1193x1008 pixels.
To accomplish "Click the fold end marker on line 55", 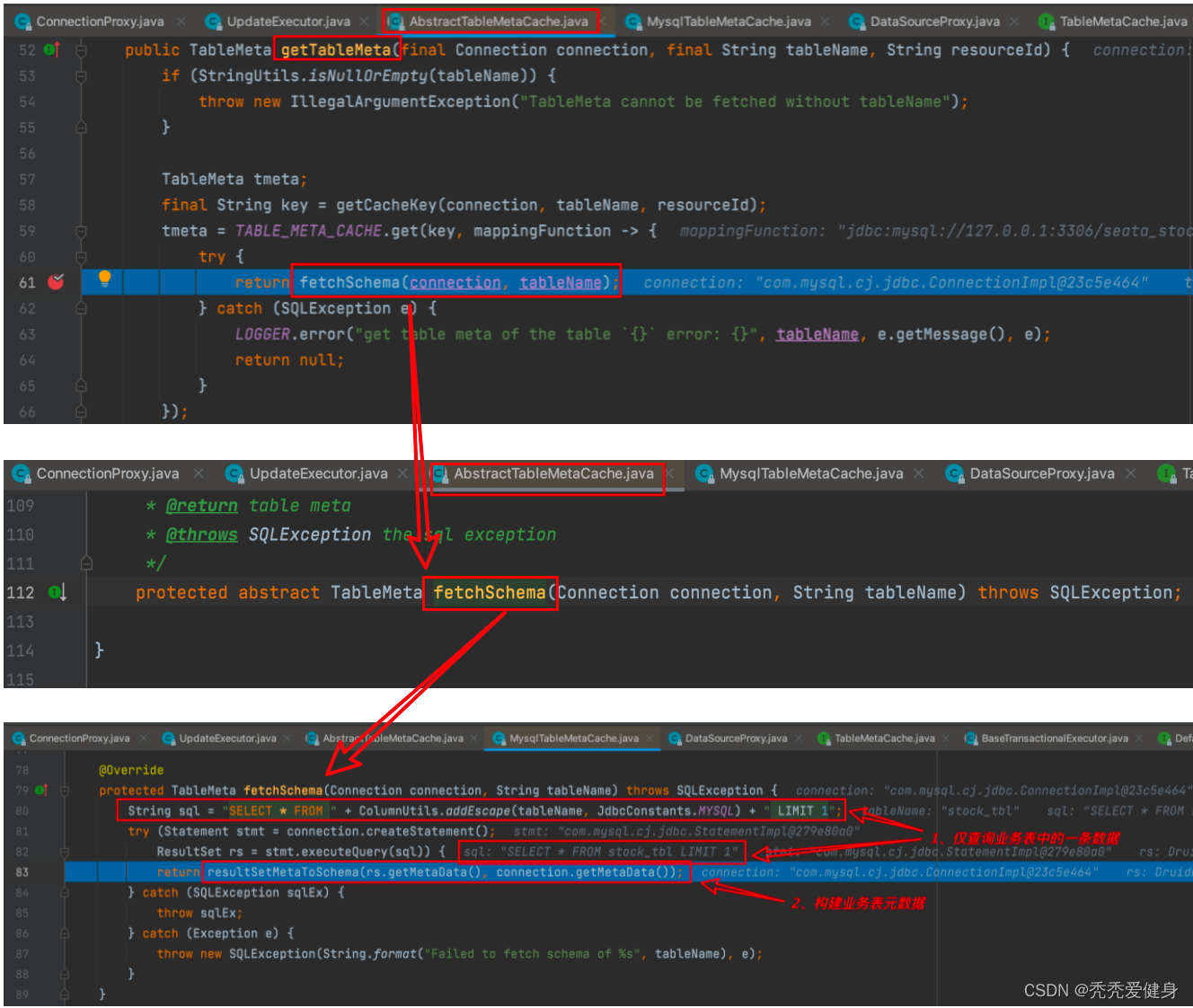I will click(81, 128).
